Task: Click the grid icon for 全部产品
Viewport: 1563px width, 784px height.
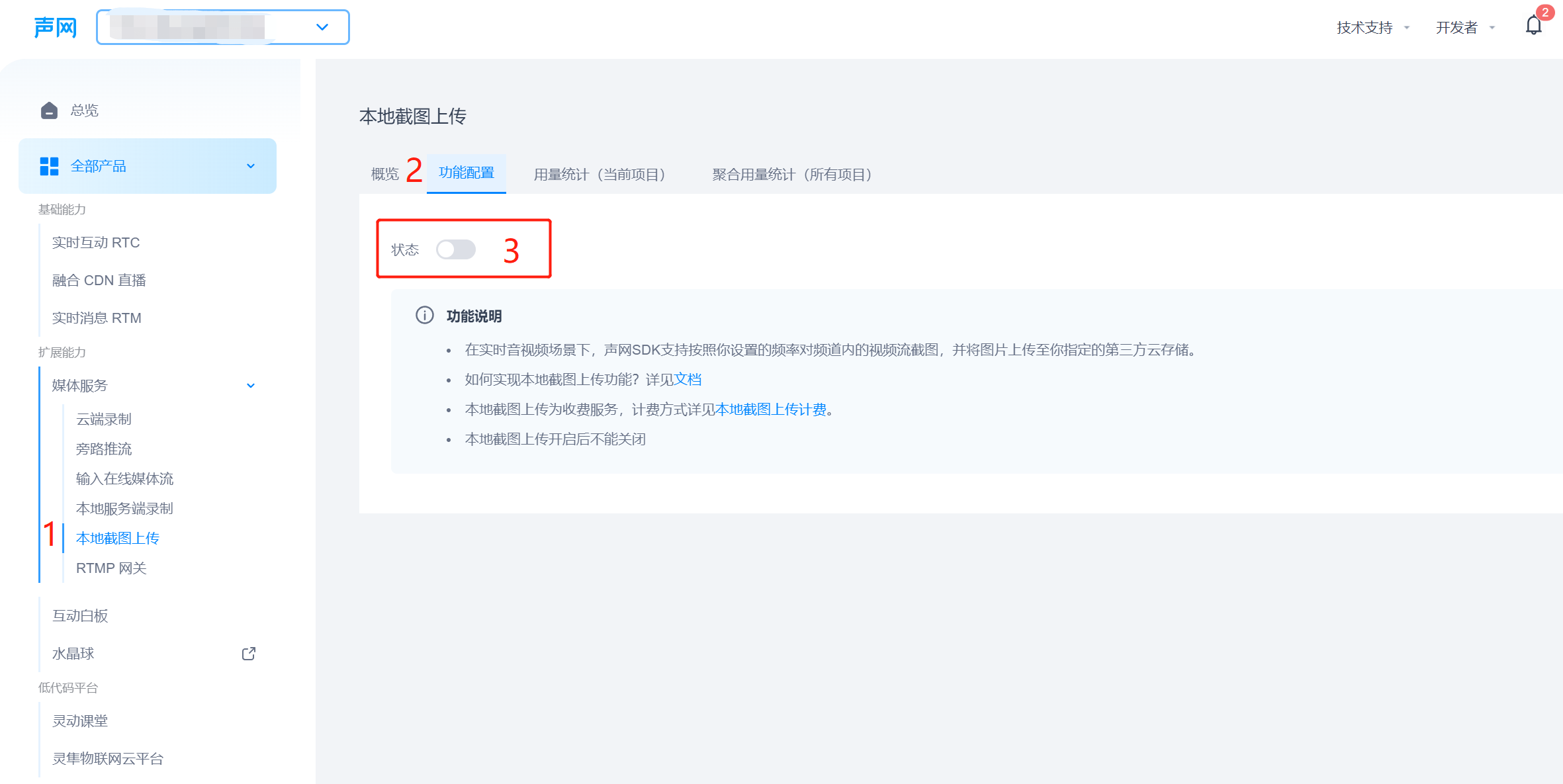Action: 49,166
